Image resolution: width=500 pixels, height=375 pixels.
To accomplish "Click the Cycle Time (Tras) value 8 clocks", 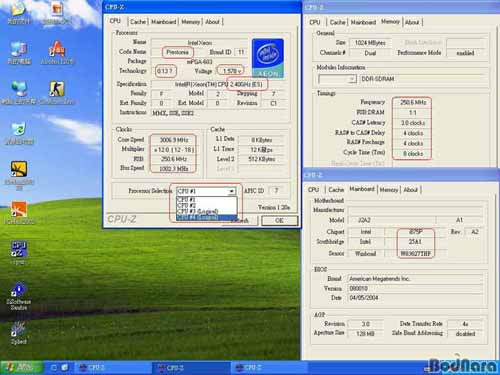I will tap(413, 154).
